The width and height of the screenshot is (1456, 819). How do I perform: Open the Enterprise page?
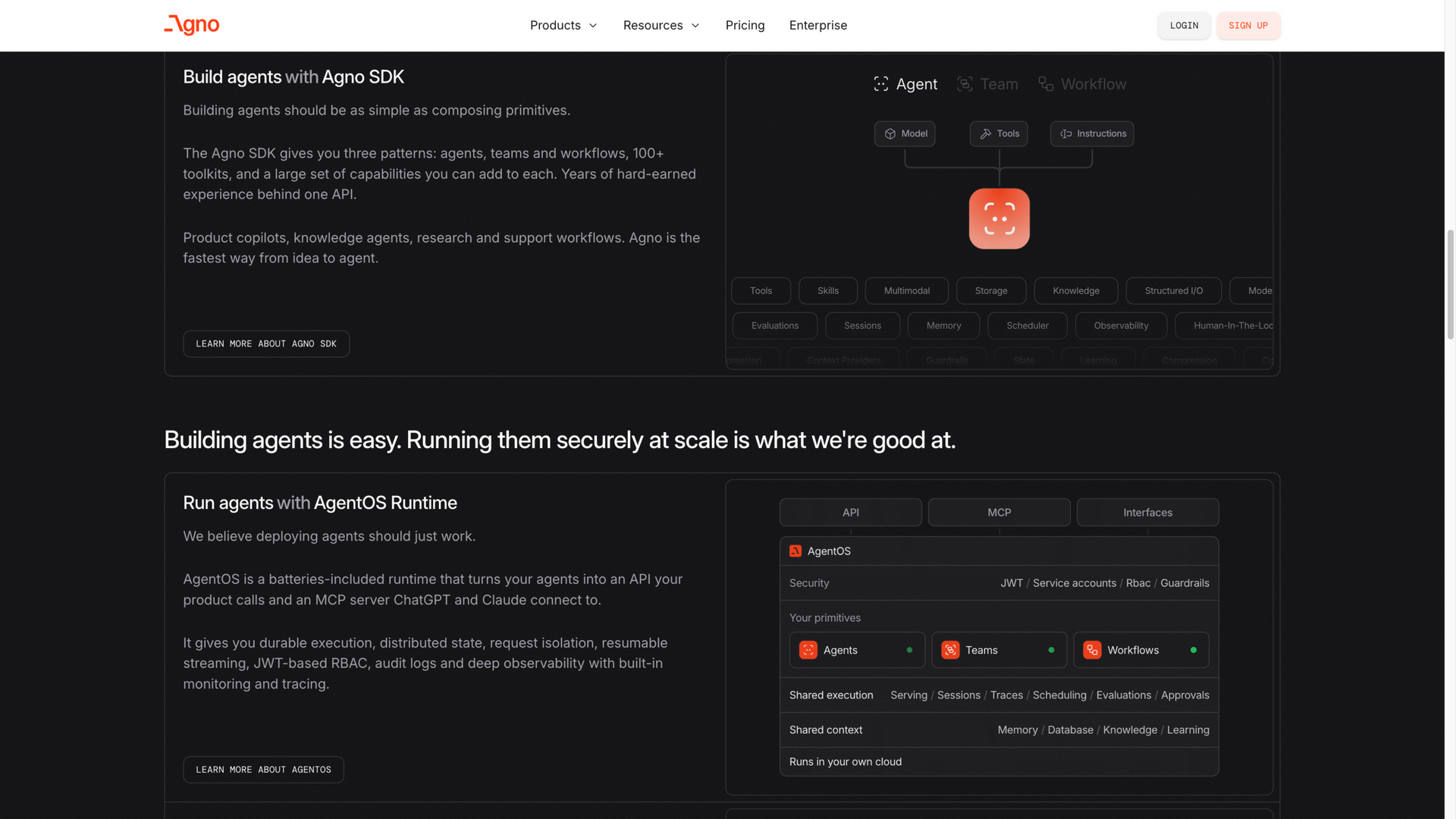817,25
